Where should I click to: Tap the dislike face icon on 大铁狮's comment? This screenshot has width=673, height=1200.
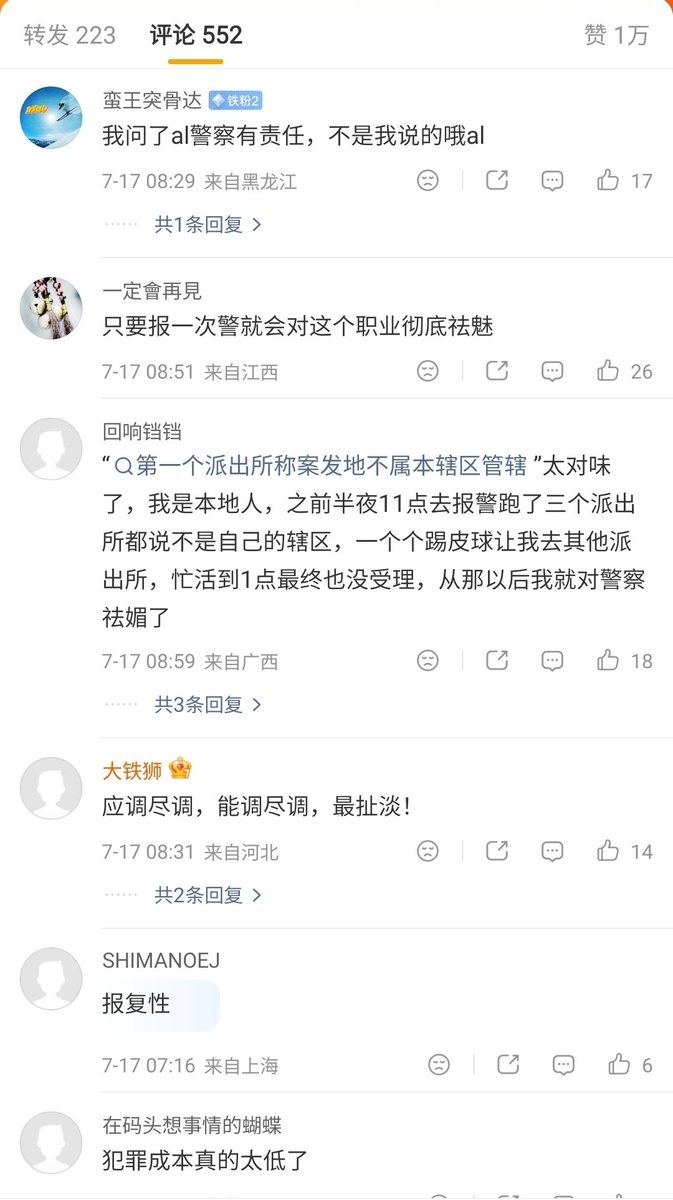[427, 852]
